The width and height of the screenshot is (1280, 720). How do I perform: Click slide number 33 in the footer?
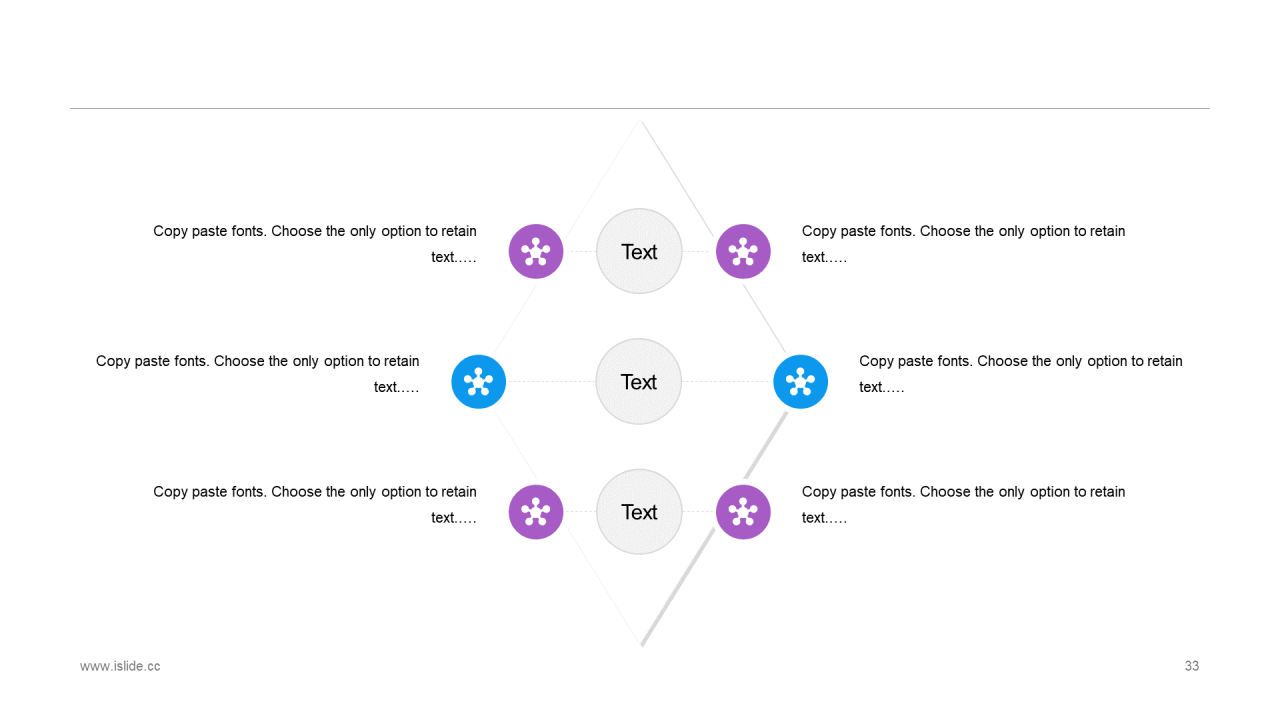[x=1192, y=666]
